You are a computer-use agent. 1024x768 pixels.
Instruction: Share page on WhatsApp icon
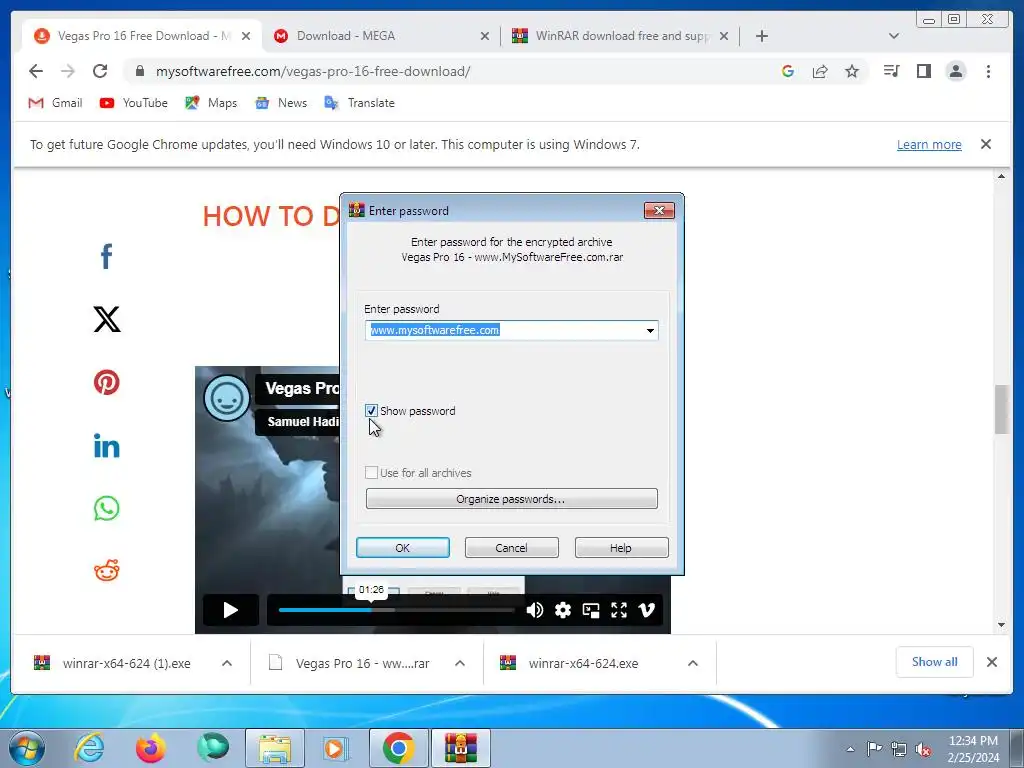pos(106,508)
